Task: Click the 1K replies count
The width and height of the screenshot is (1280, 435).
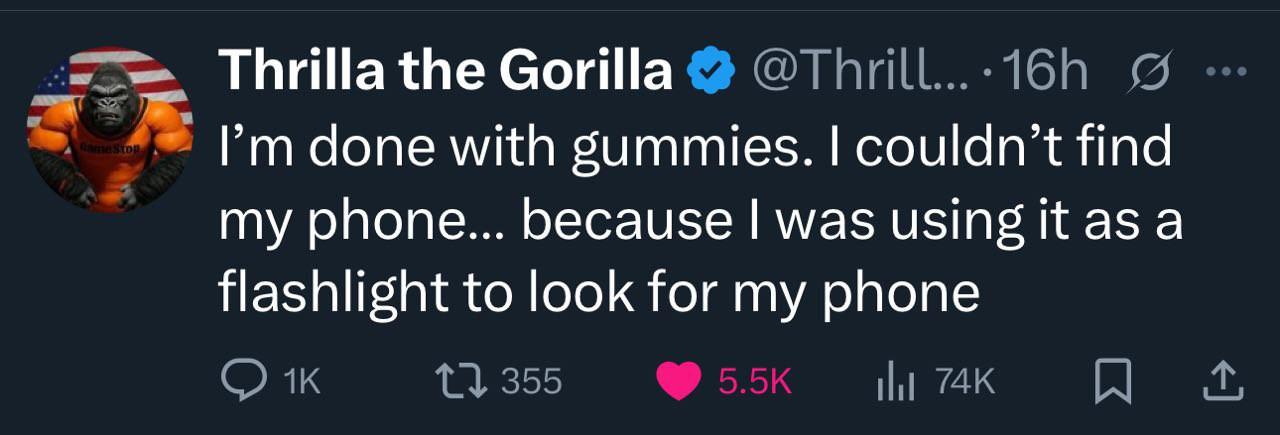Action: (x=301, y=381)
